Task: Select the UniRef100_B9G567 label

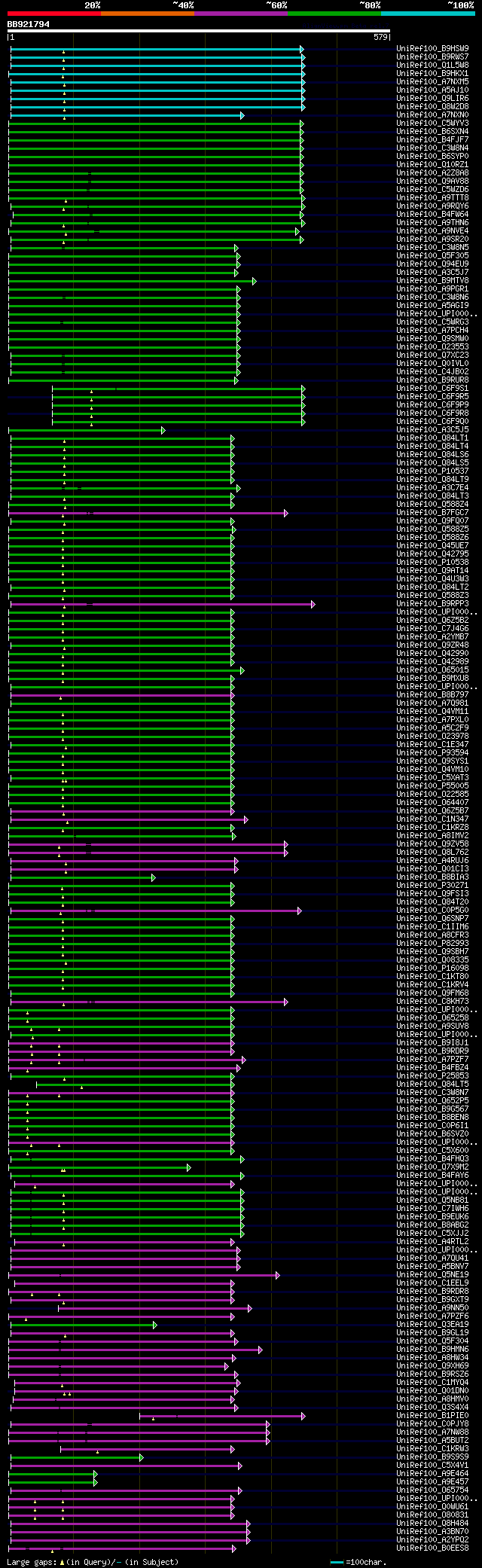Action: pyautogui.click(x=432, y=1109)
